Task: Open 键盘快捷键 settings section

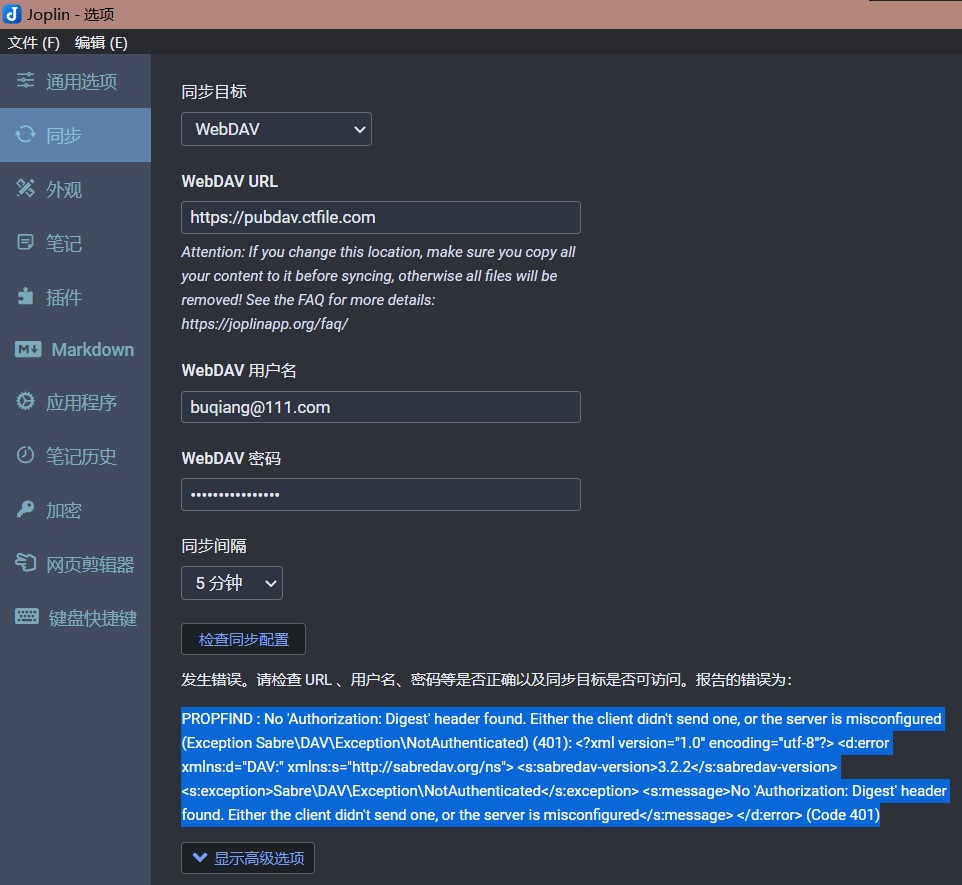Action: click(x=75, y=617)
